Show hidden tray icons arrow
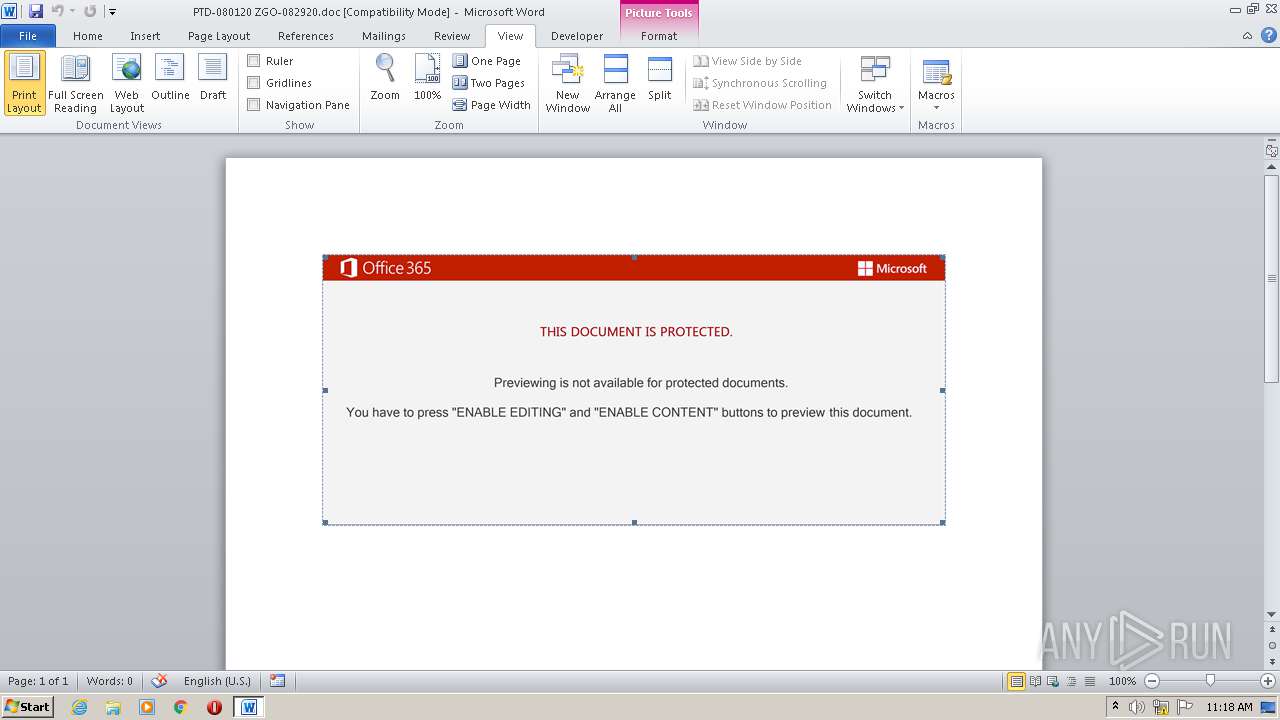1280x720 pixels. pos(1115,707)
